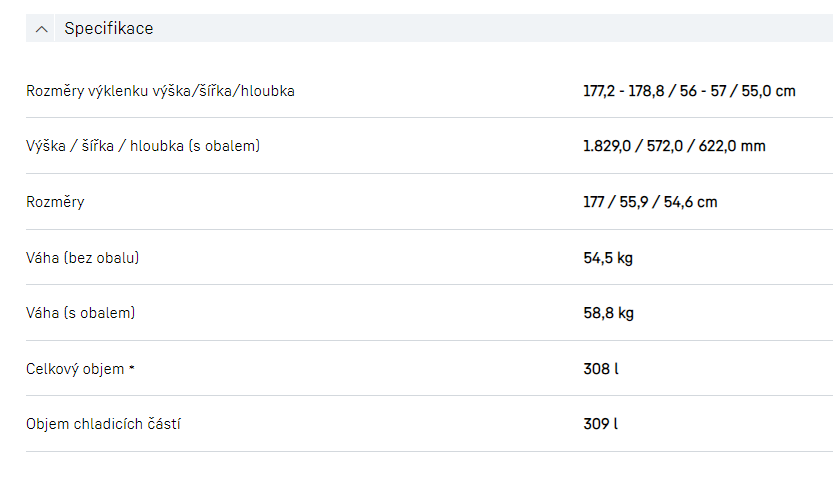Select the Rozměry row label

point(55,202)
